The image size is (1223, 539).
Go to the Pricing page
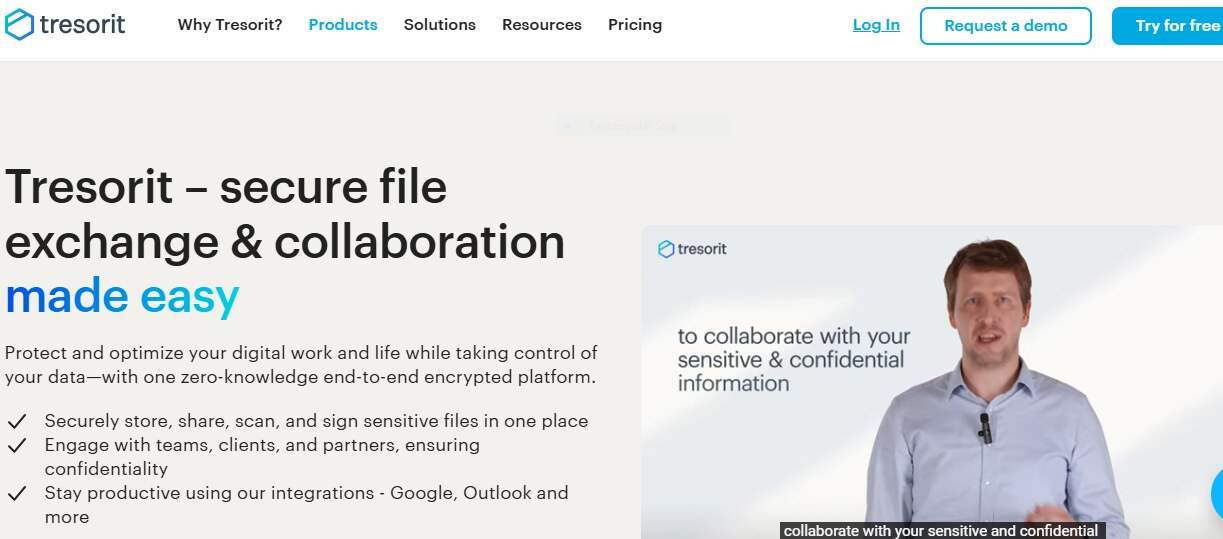click(635, 25)
